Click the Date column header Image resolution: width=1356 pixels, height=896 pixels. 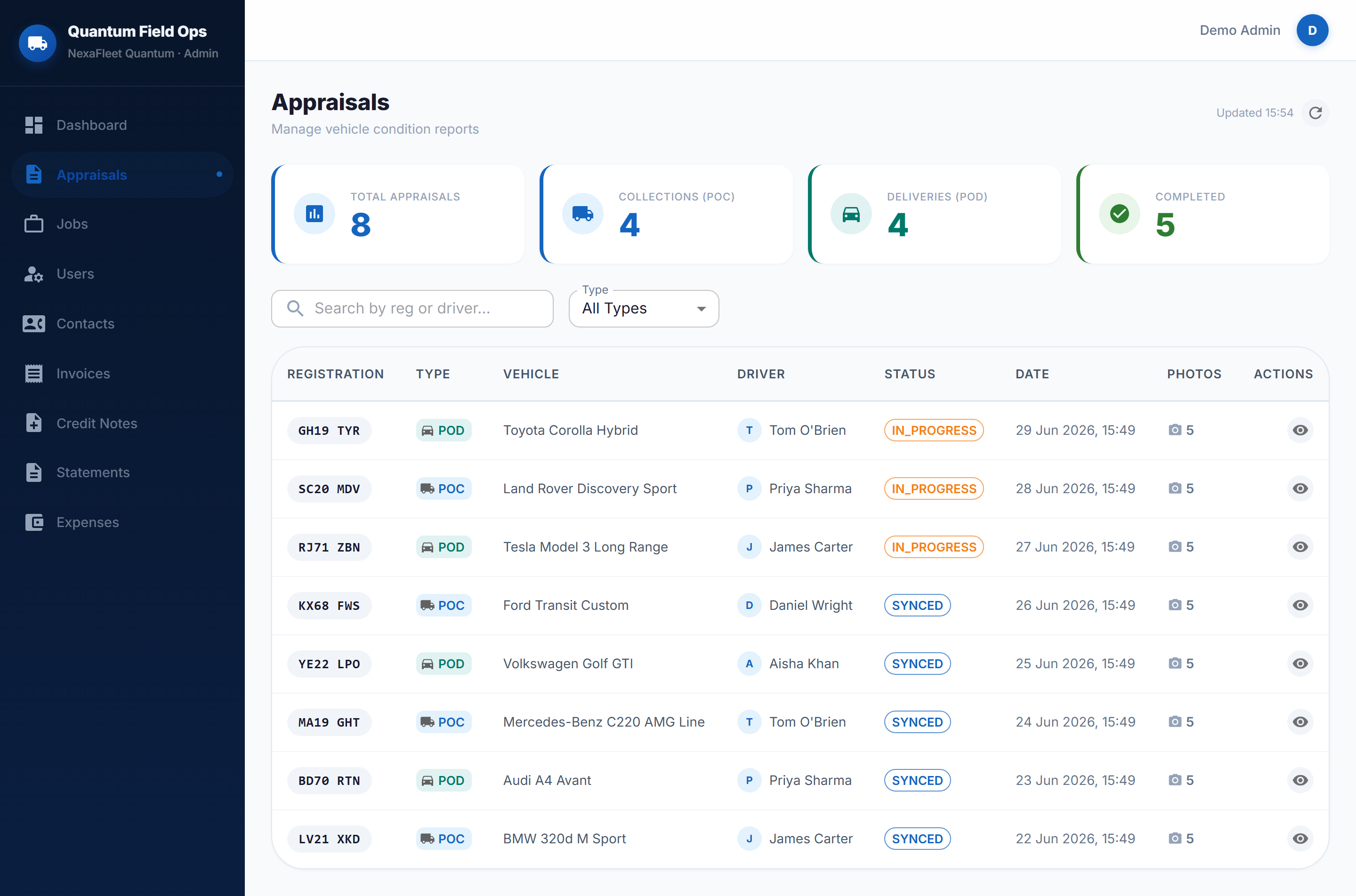click(1032, 374)
